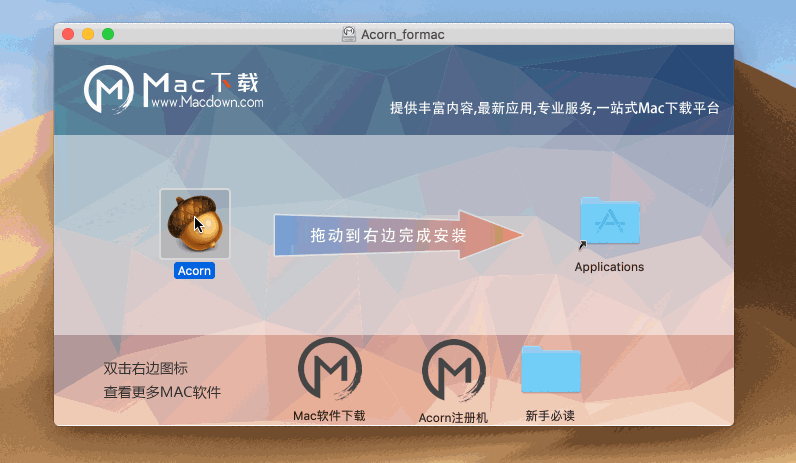The image size is (796, 463).
Task: Click the Acorn file name label
Action: click(x=194, y=271)
